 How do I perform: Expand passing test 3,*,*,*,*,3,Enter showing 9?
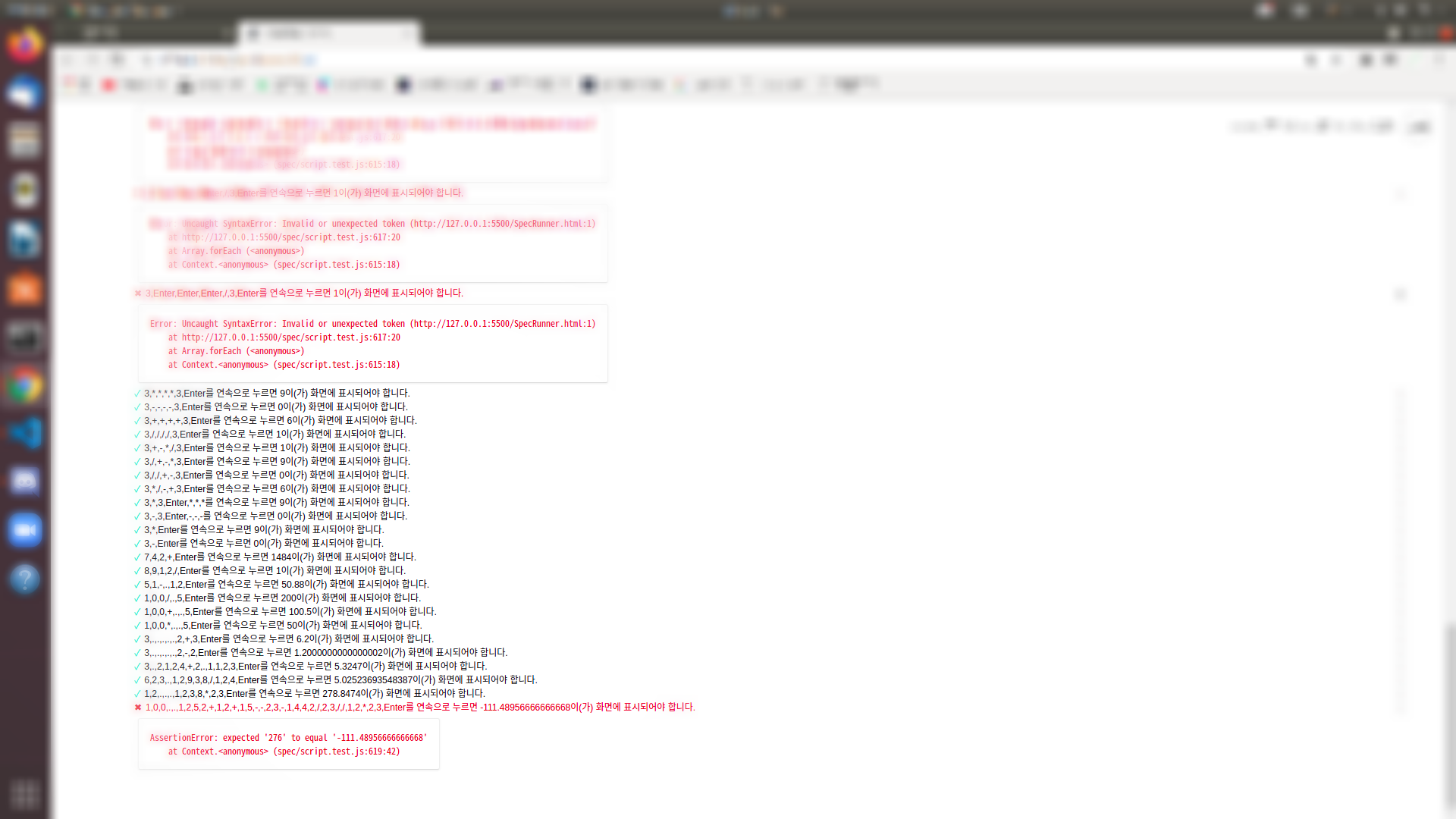pyautogui.click(x=276, y=394)
